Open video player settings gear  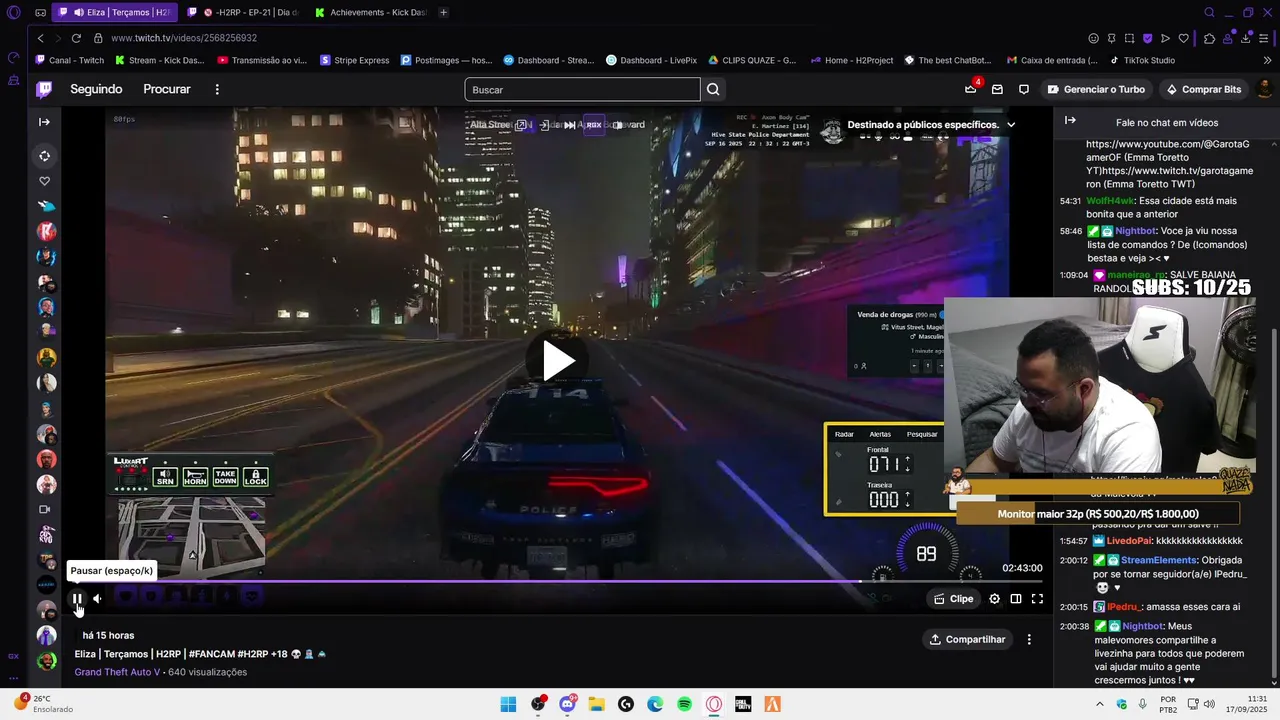[x=994, y=599]
